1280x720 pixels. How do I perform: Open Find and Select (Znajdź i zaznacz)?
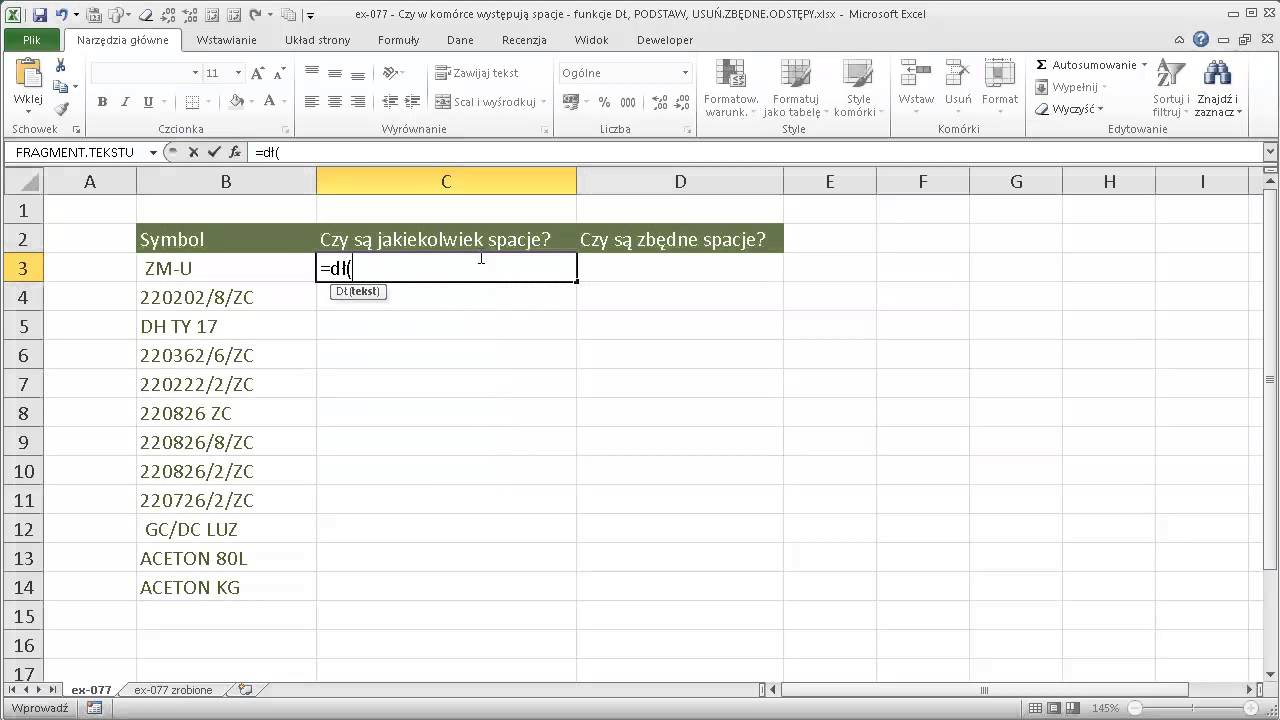coord(1217,88)
